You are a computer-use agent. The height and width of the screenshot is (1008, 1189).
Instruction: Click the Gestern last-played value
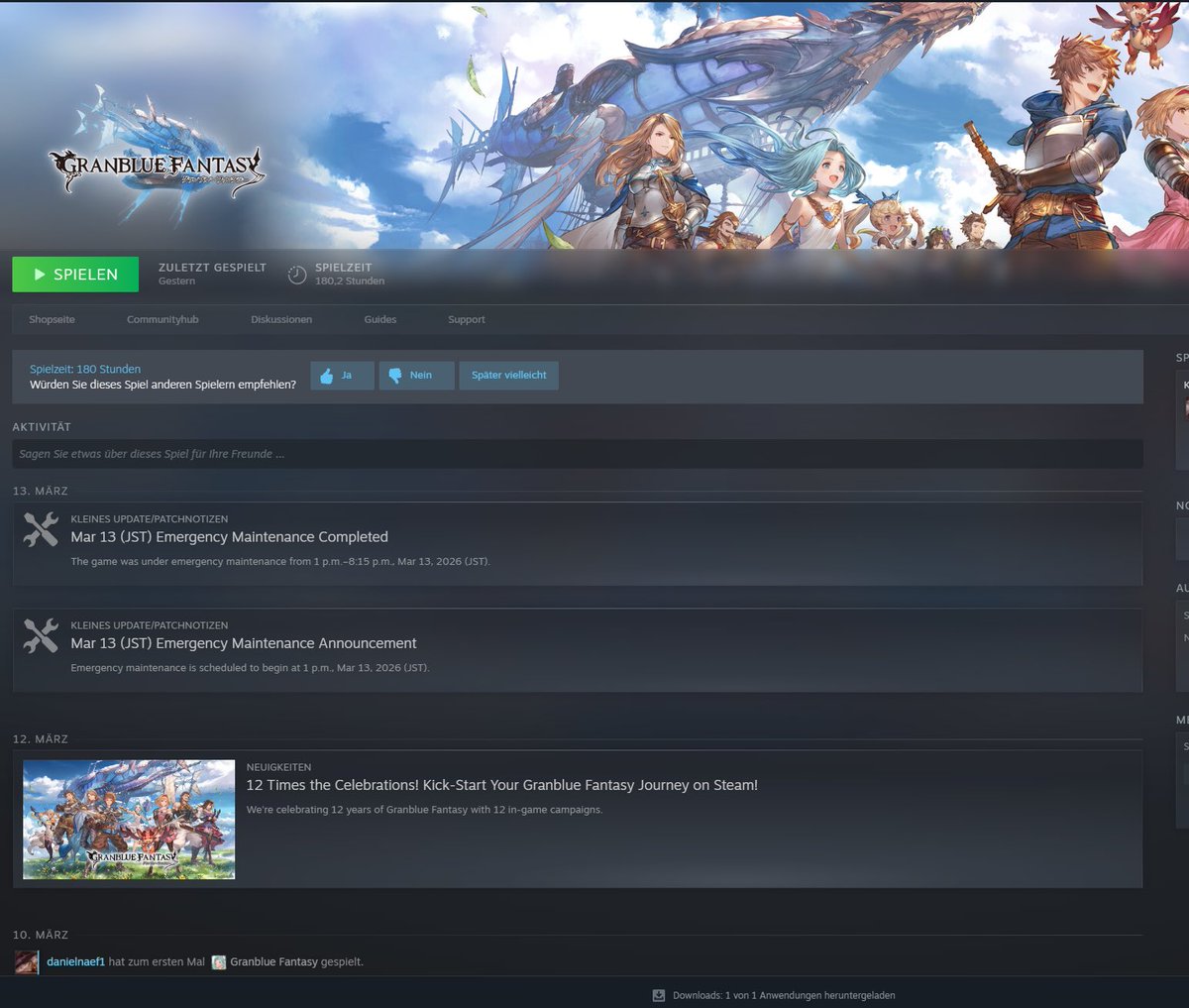tap(176, 281)
